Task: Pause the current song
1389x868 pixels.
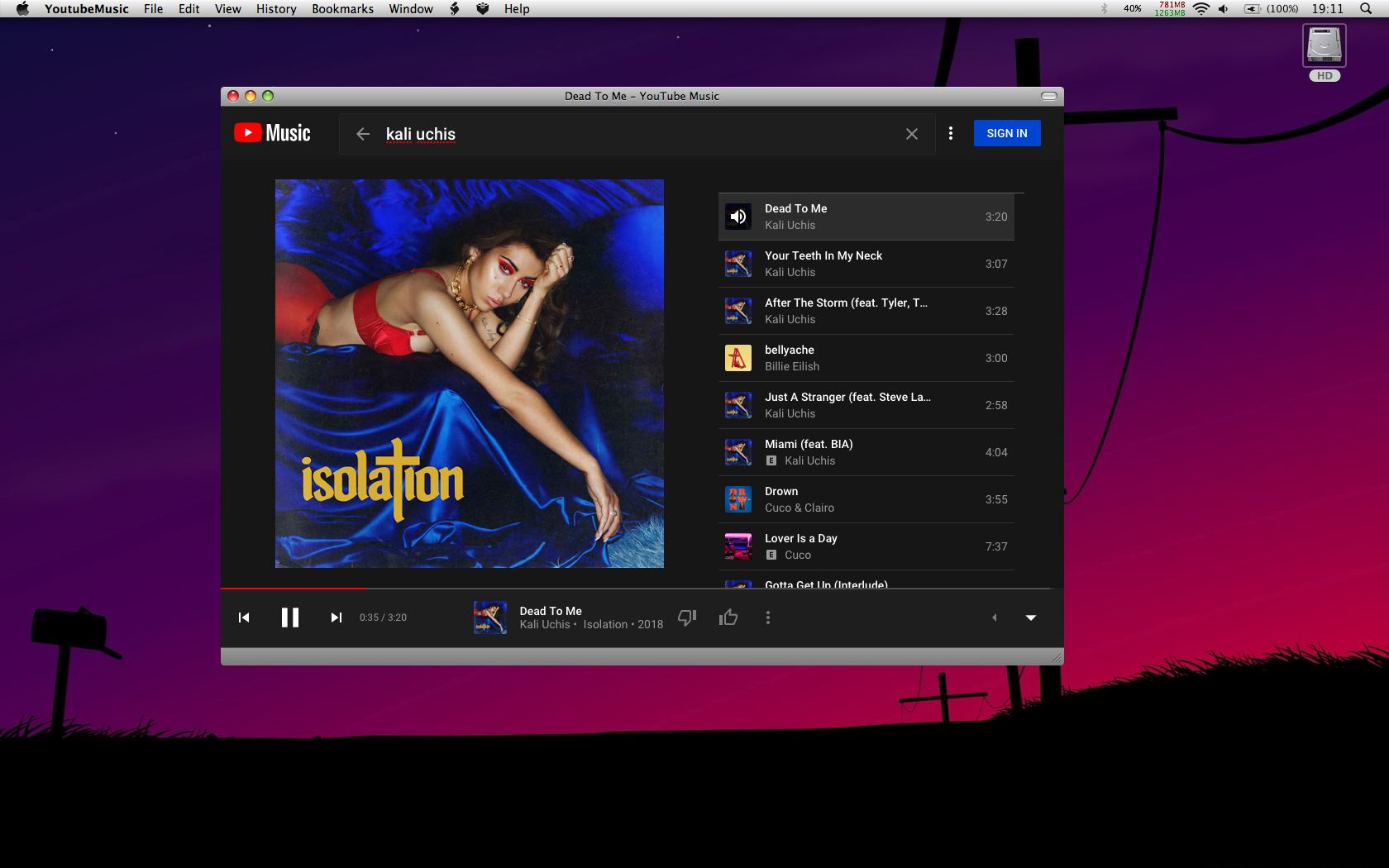Action: click(290, 618)
